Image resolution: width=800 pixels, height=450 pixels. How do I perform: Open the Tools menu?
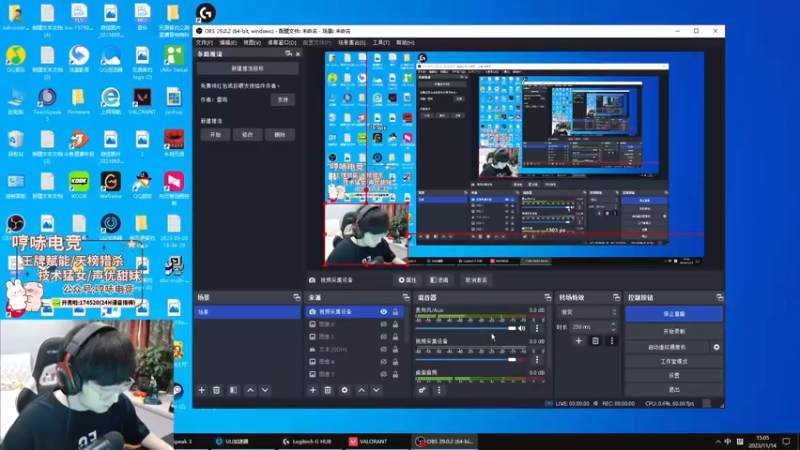[381, 43]
